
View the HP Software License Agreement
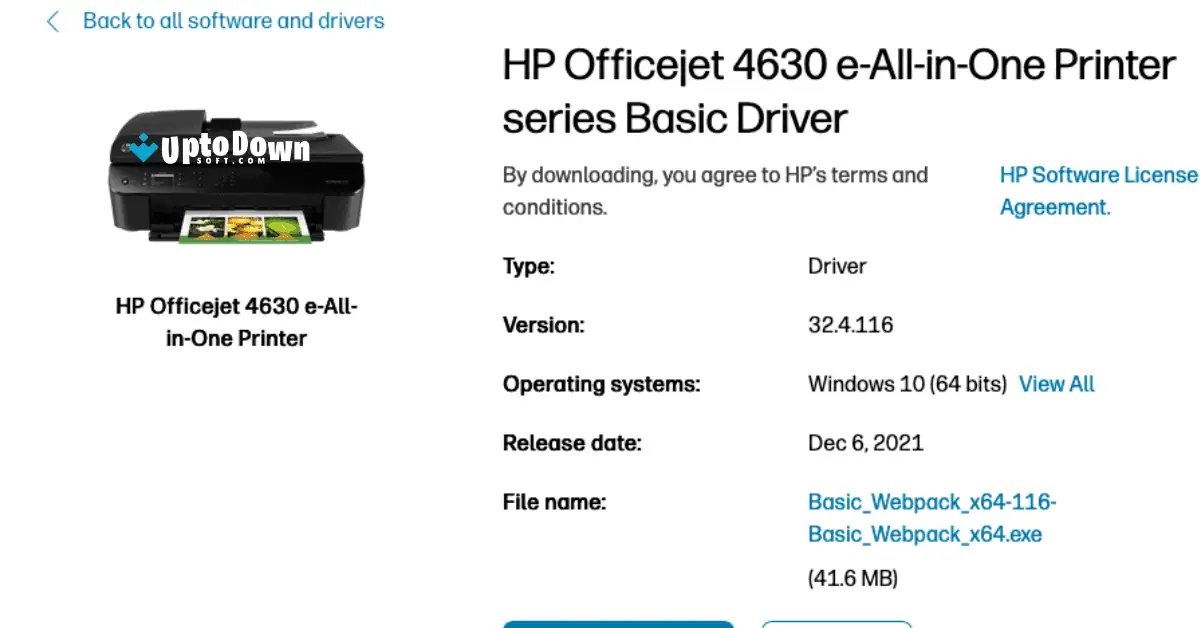1097,190
